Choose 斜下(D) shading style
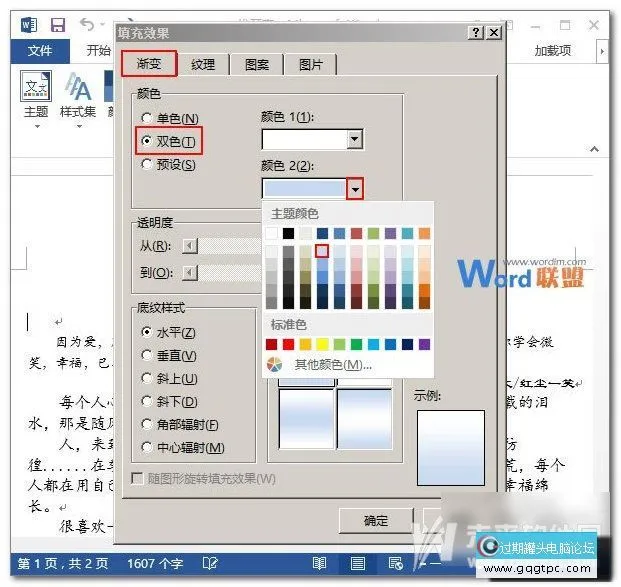 [x=169, y=401]
